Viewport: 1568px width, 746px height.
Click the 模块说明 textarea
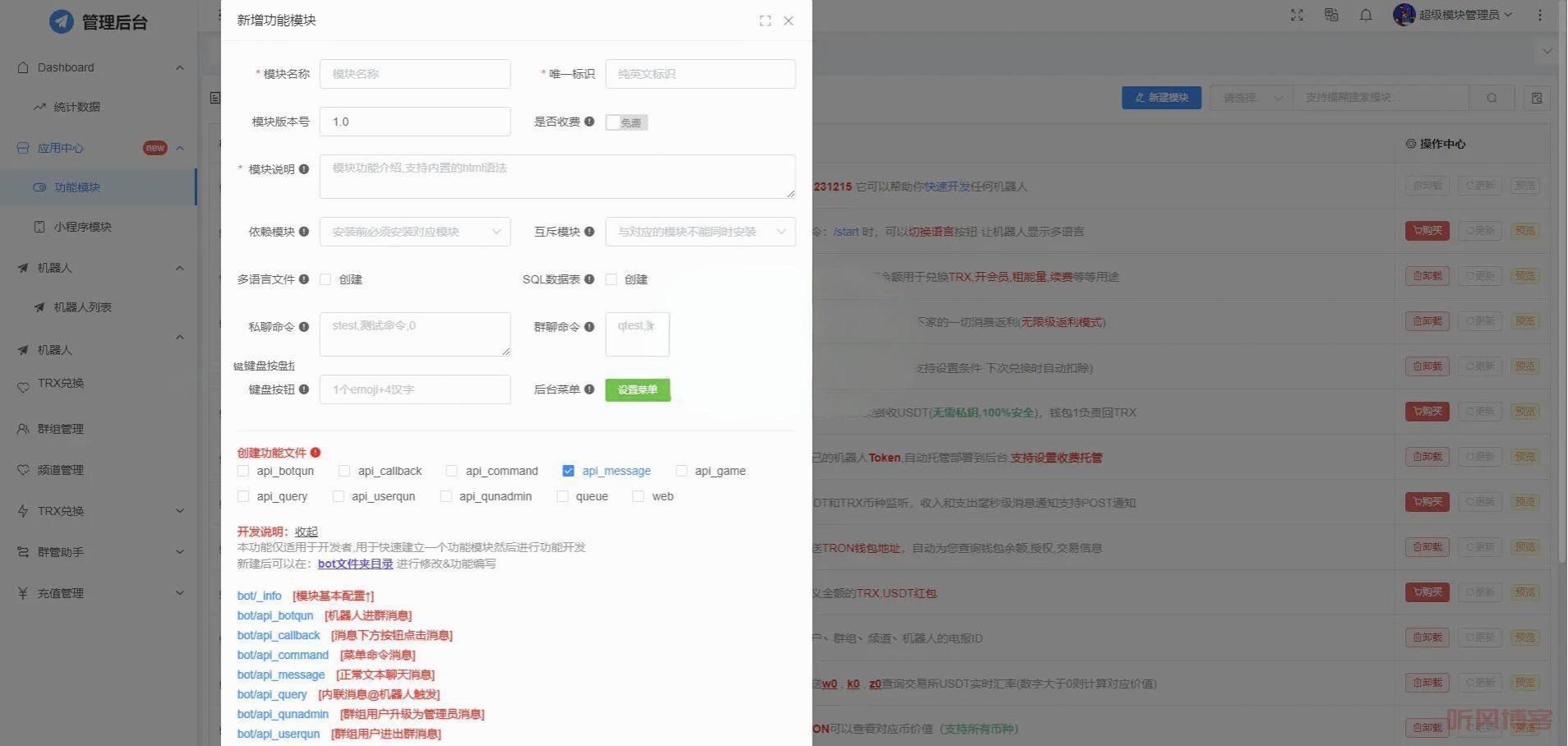point(557,177)
